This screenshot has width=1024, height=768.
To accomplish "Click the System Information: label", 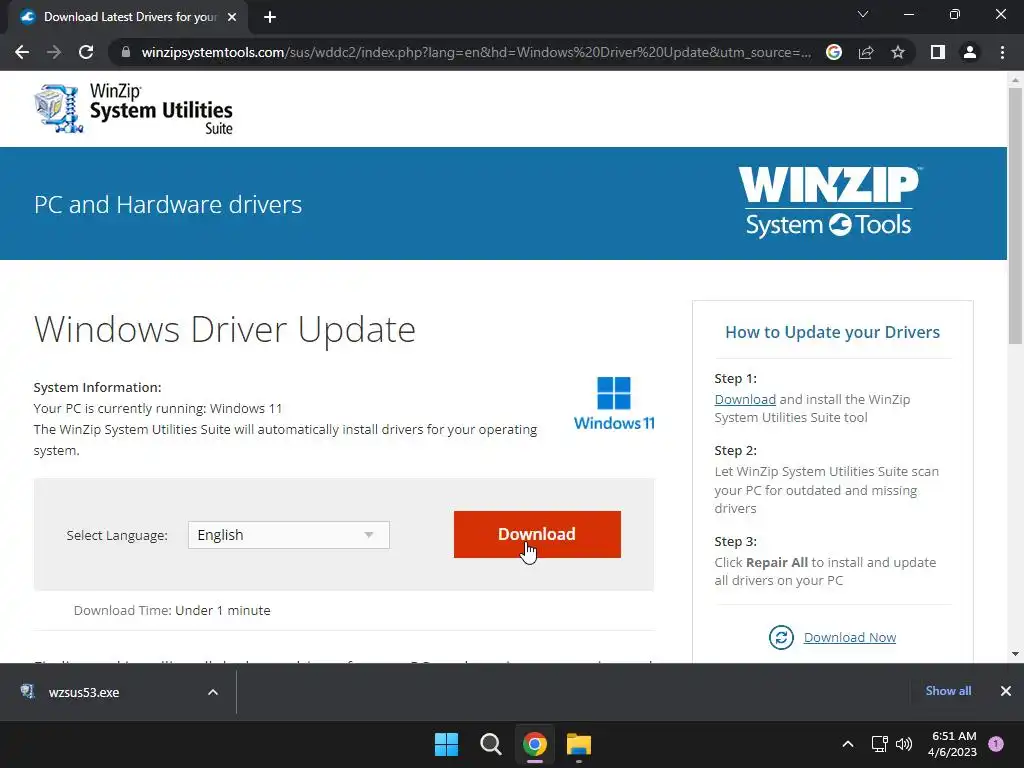I will (97, 387).
